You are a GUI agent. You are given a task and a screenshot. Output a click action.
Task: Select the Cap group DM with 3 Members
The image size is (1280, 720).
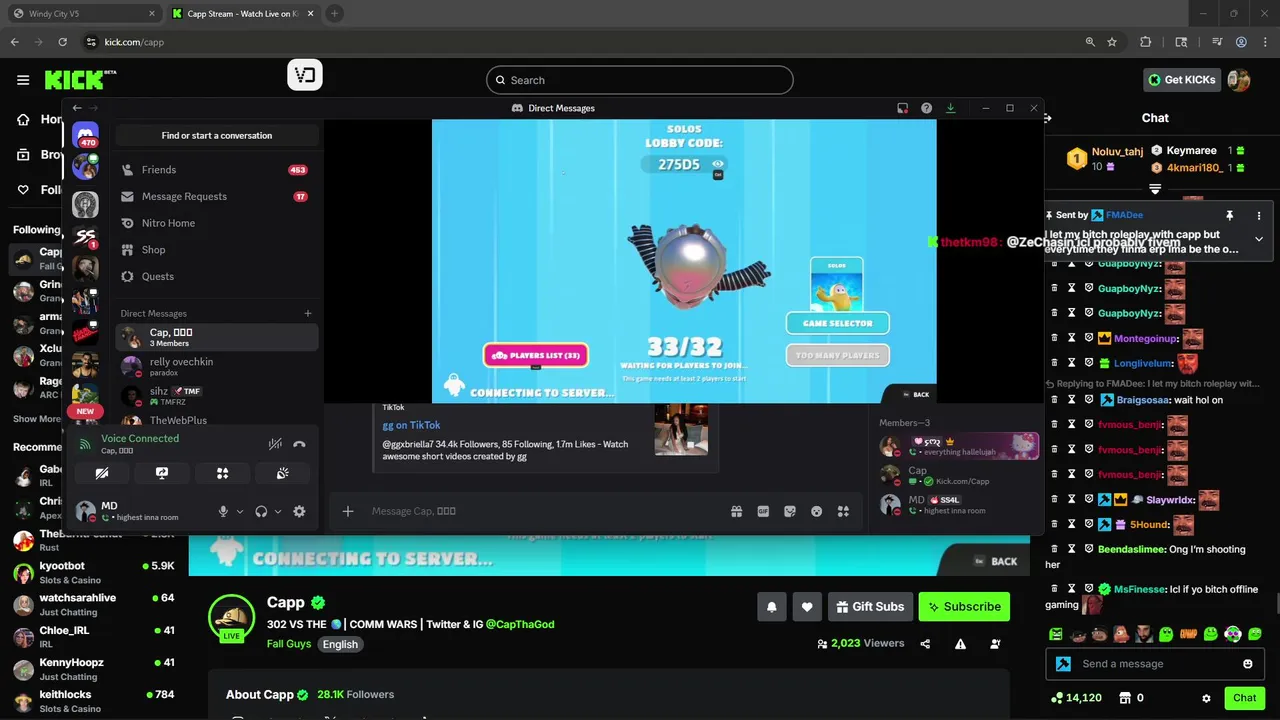[x=217, y=337]
